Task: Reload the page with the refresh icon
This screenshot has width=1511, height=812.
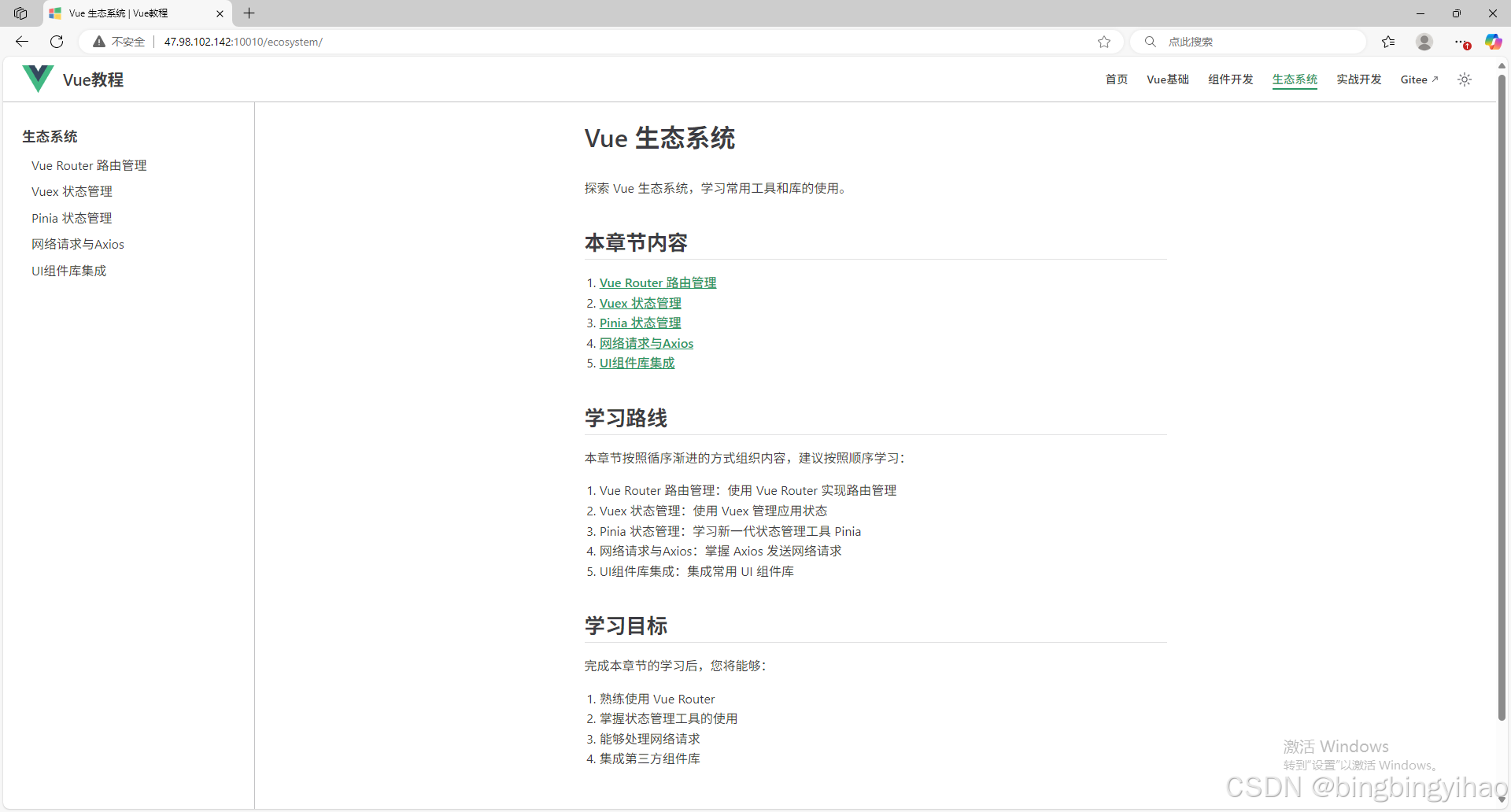Action: click(57, 42)
